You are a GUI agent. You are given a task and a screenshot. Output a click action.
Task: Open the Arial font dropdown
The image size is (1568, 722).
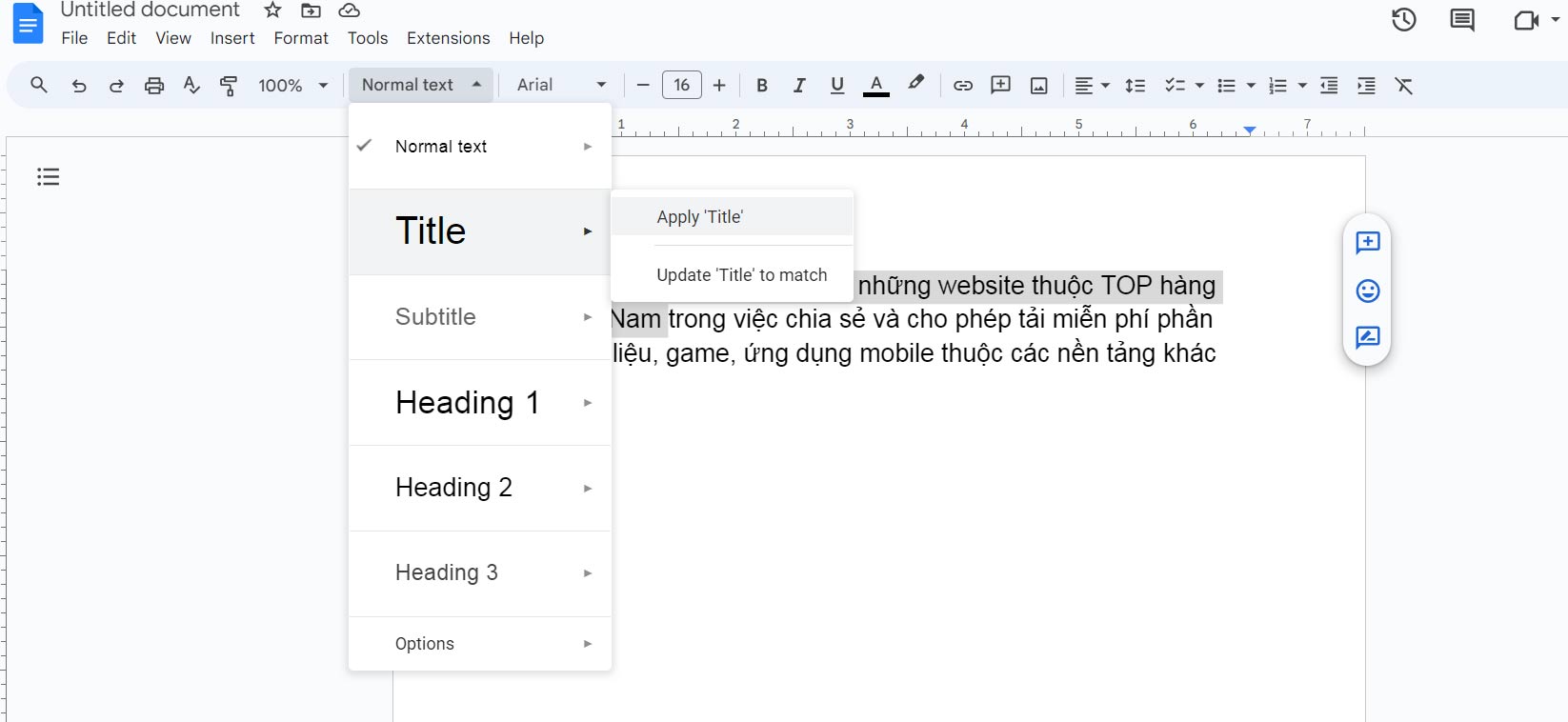(x=561, y=85)
